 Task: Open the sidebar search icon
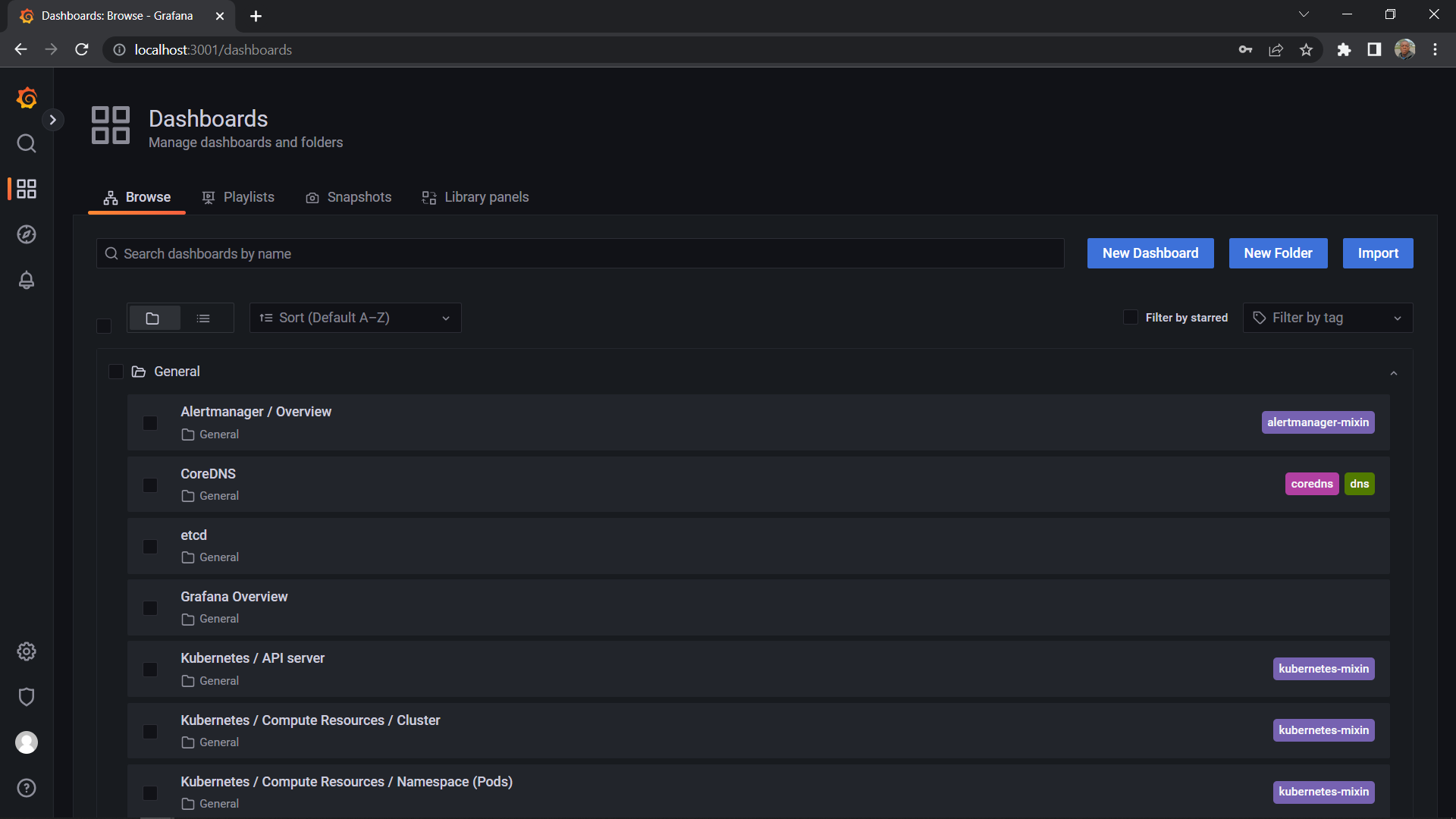point(27,143)
